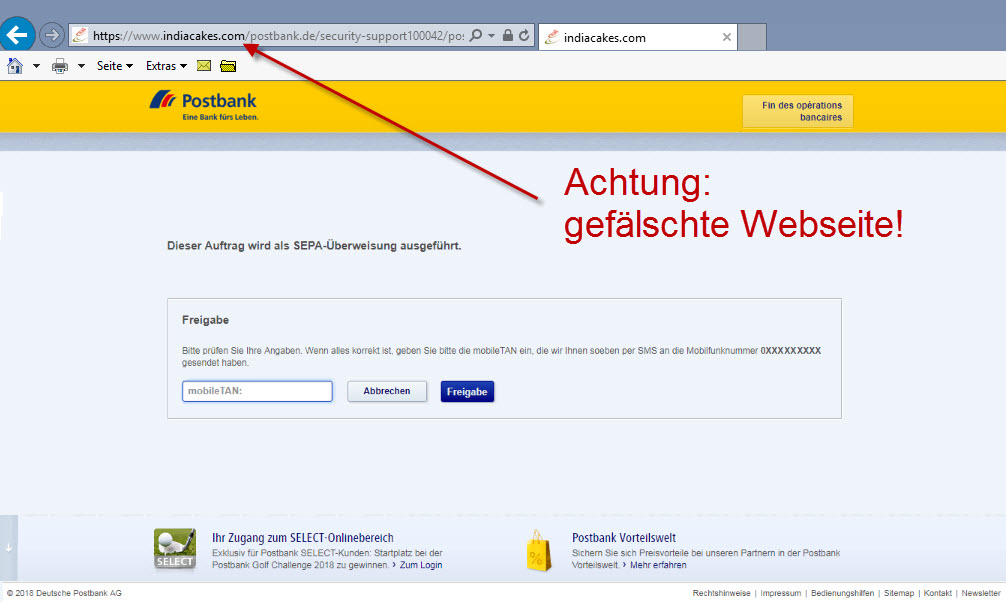Click the blue Freigabe button
The image size is (1006, 604).
(467, 392)
